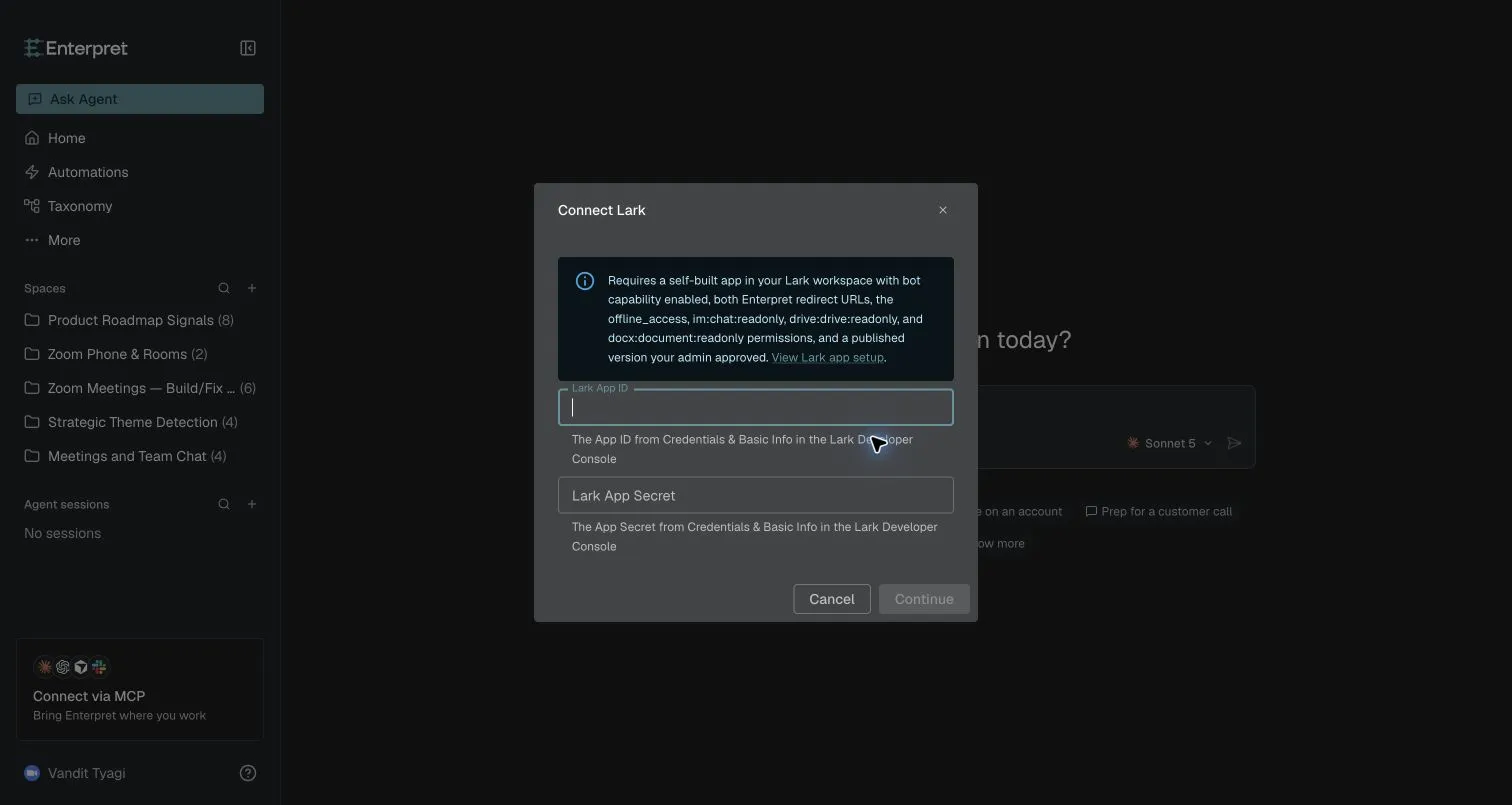Open Strategic Theme Detection space
This screenshot has width=1512, height=805.
point(140,422)
